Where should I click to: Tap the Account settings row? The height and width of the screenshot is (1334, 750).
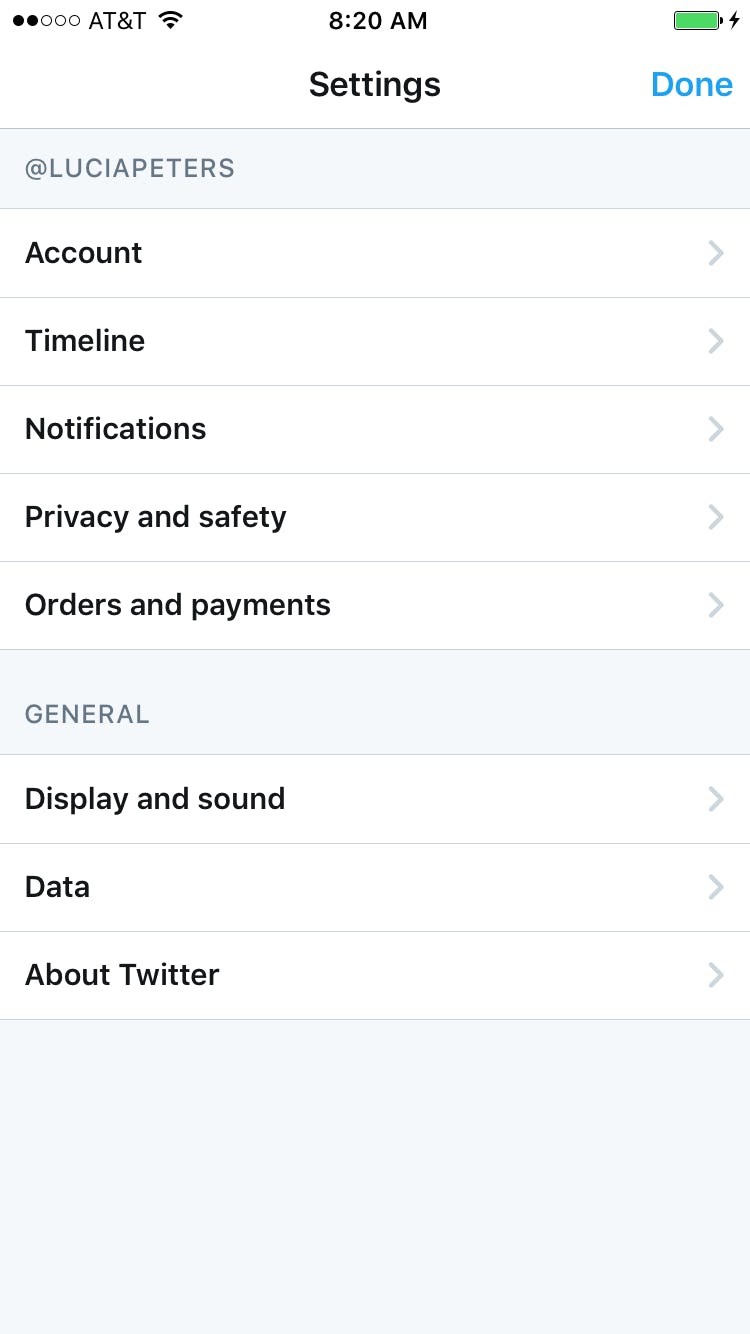(x=84, y=253)
